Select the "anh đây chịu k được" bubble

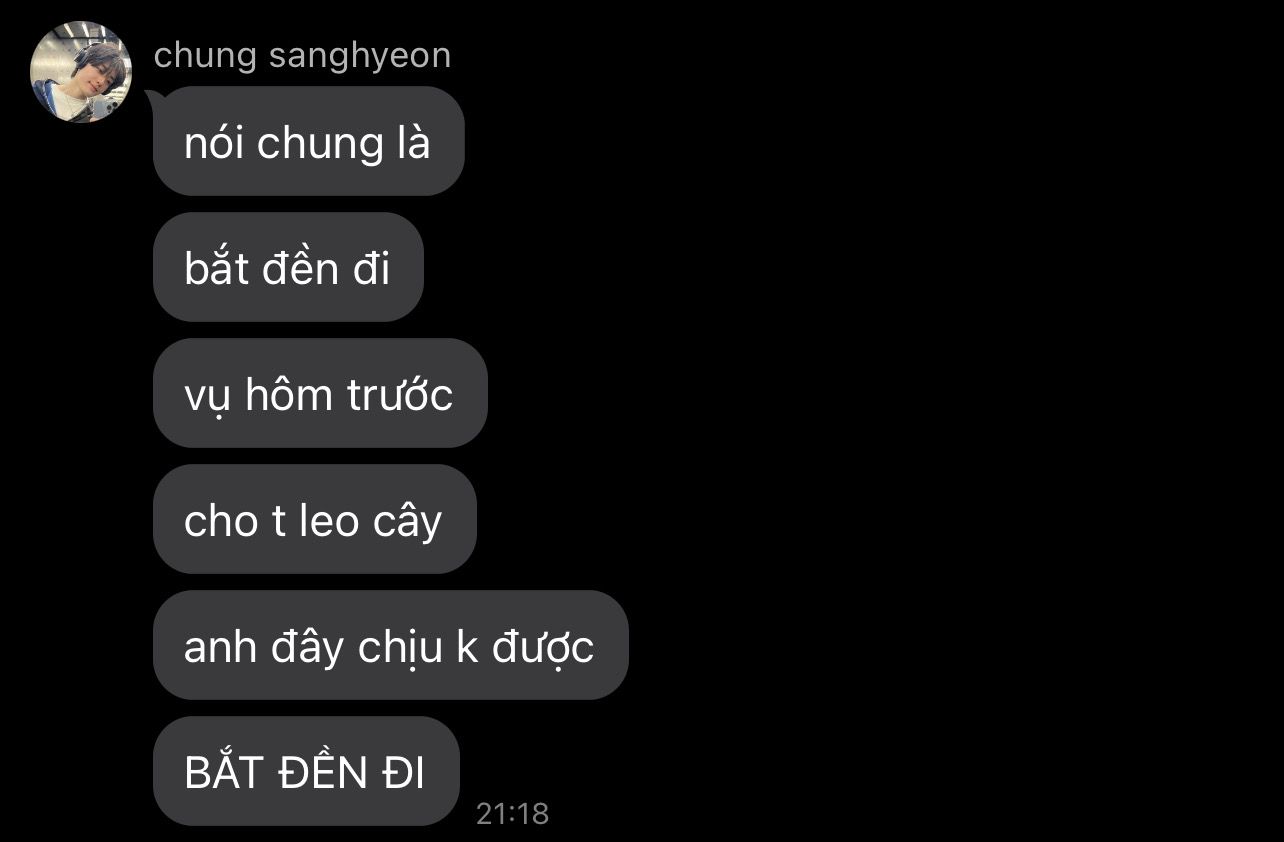click(390, 645)
